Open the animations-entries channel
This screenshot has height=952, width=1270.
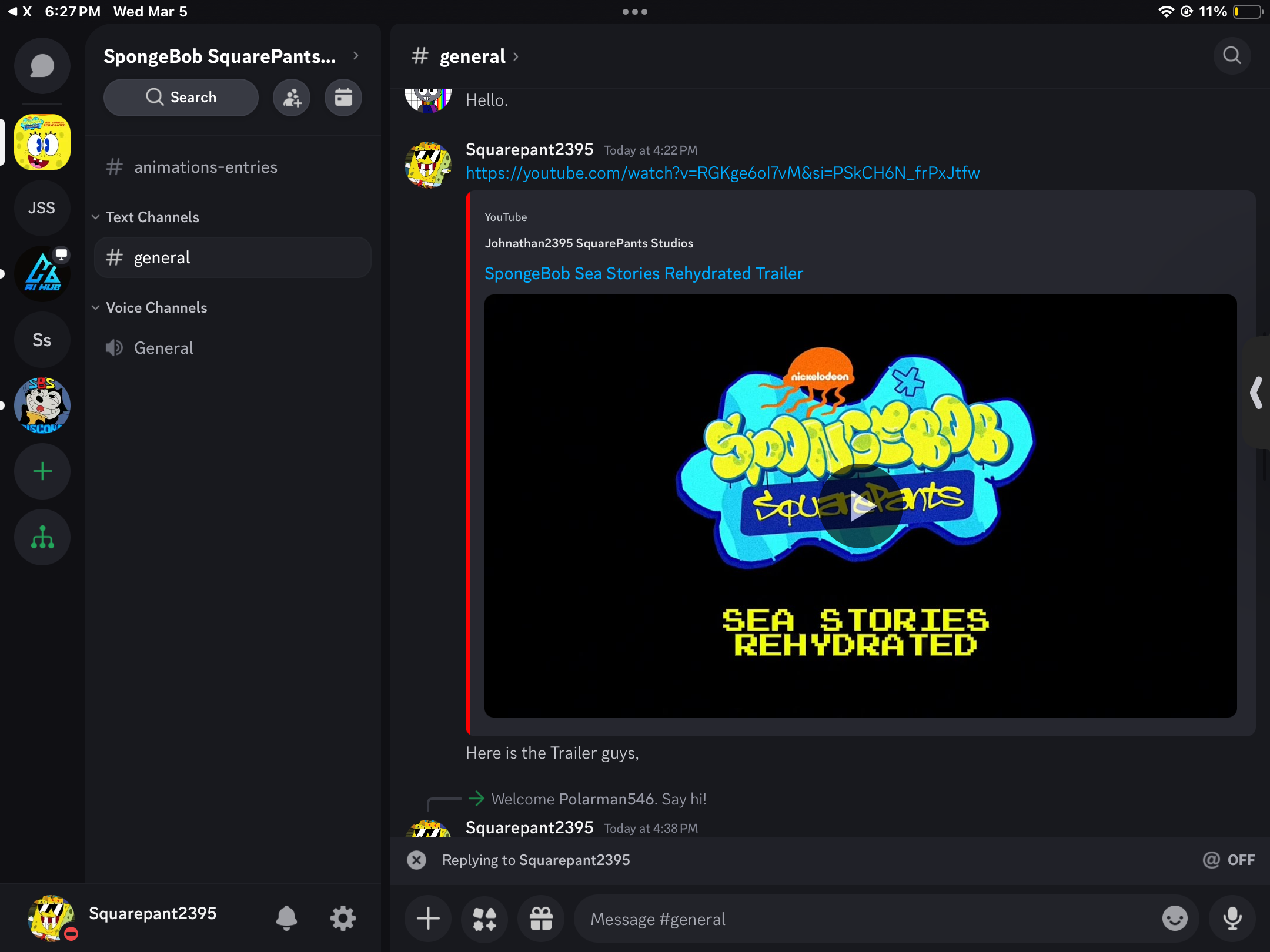pyautogui.click(x=233, y=167)
